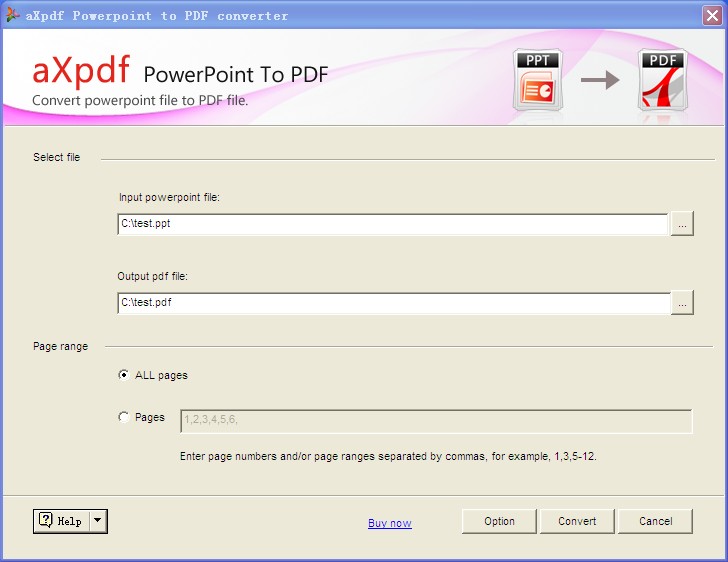Open the Buy now link
The height and width of the screenshot is (562, 728).
tap(390, 523)
